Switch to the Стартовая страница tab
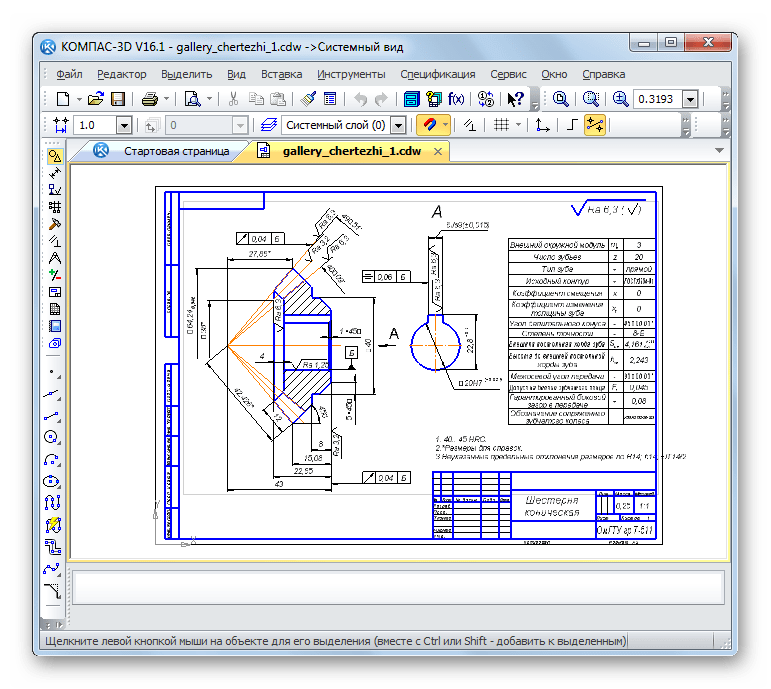Image resolution: width=771 pixels, height=689 pixels. (x=162, y=151)
